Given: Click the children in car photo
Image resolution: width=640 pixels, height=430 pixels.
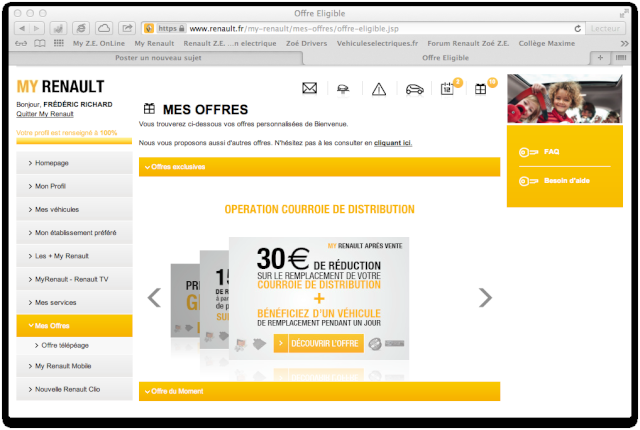Looking at the screenshot, I should pos(564,99).
